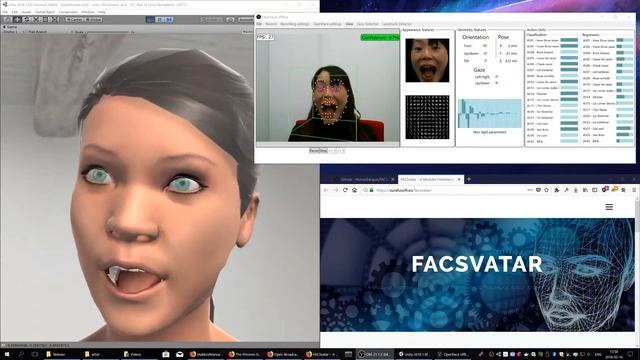
Task: Click the browser Forward arrow
Action: tap(336, 190)
